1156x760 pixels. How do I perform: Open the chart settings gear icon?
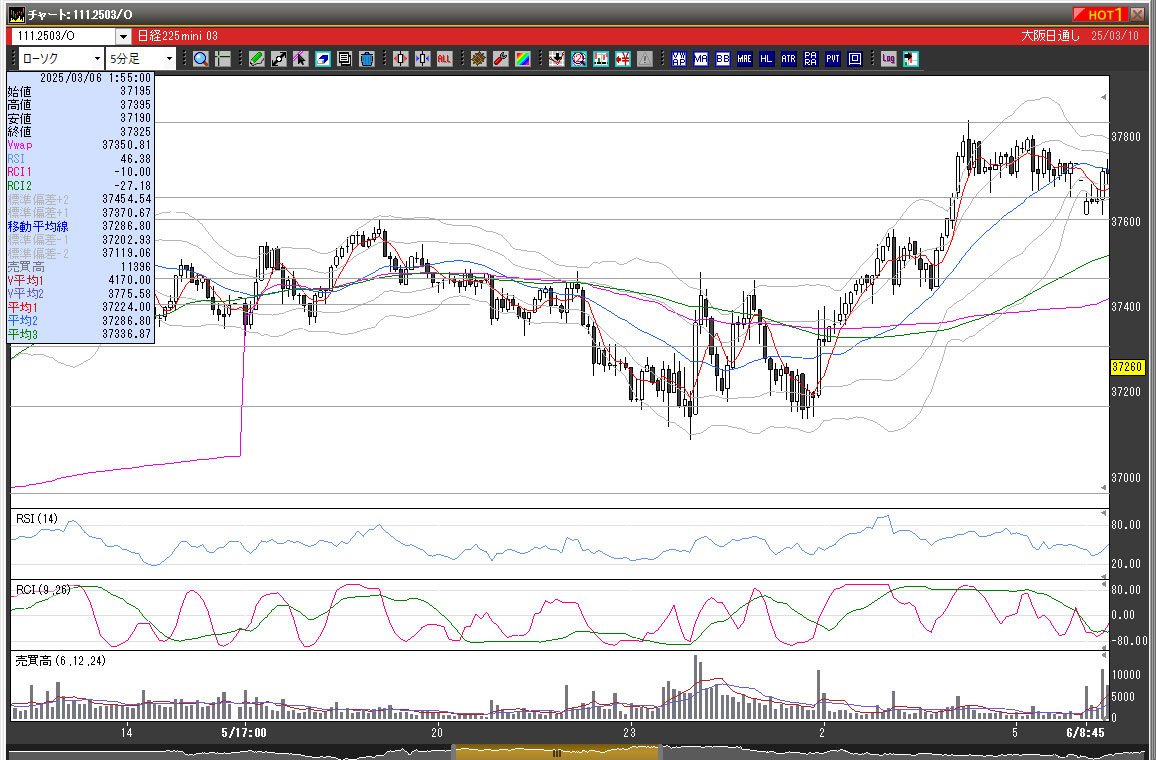click(x=478, y=59)
